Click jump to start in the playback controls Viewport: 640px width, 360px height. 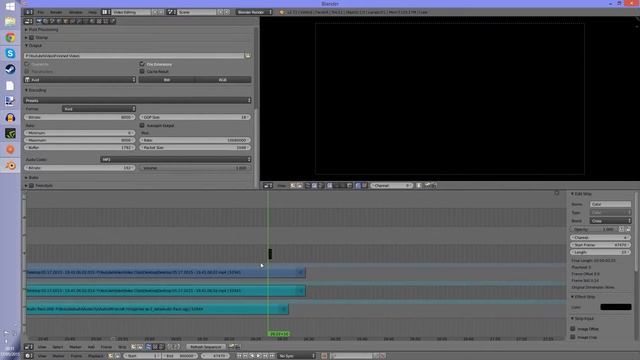(x=239, y=356)
